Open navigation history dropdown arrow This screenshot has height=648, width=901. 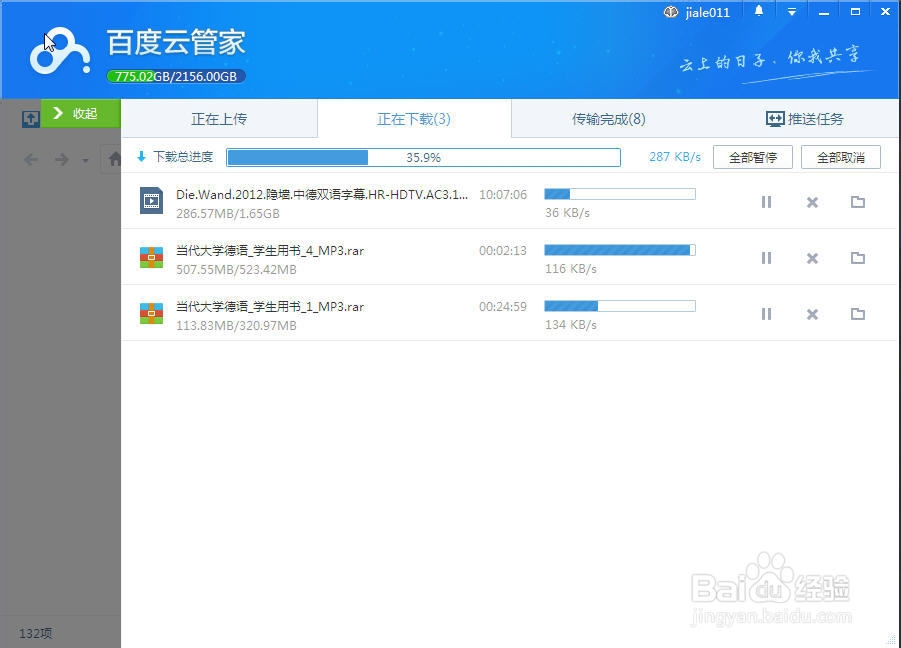pos(85,160)
